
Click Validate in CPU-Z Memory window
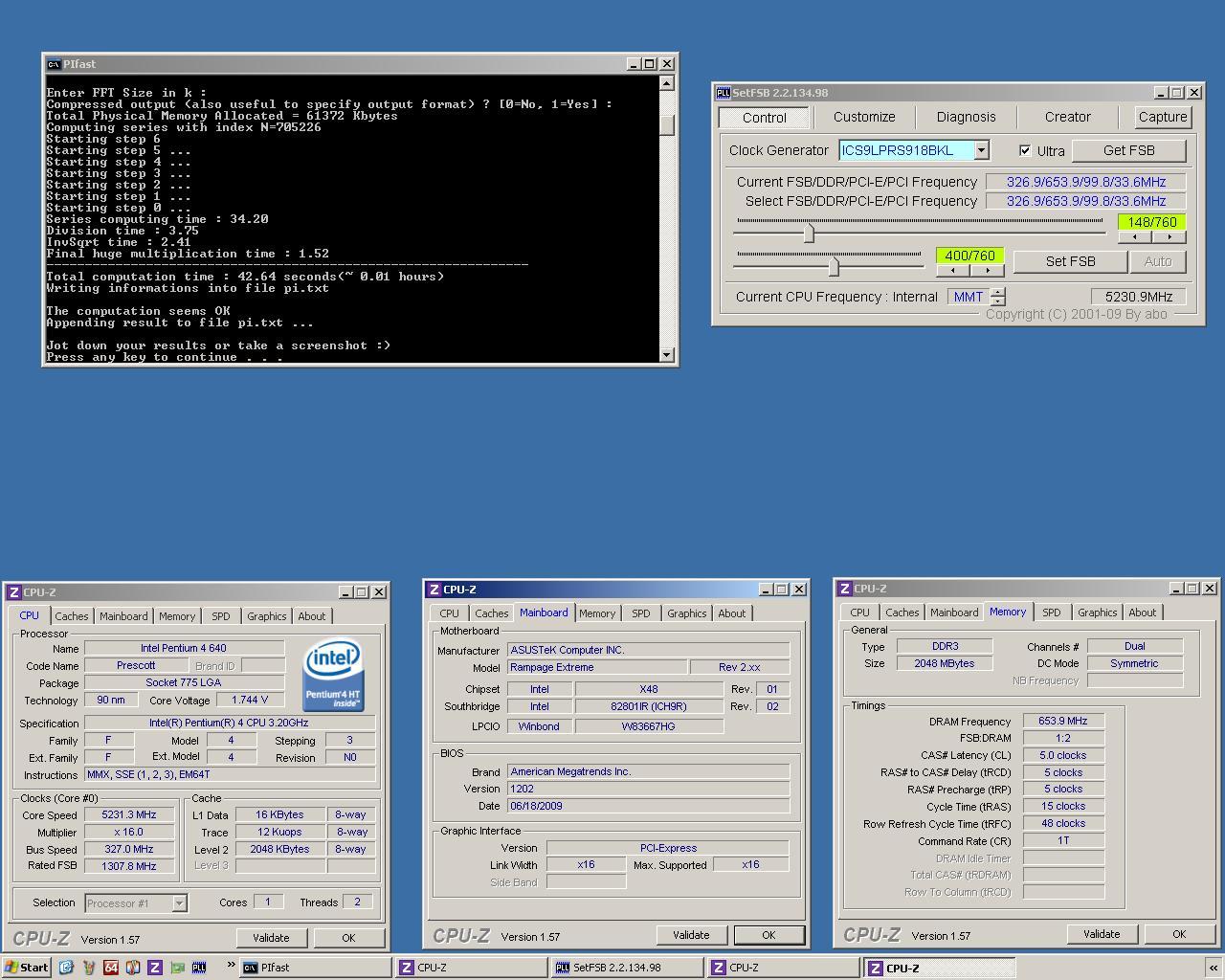pyautogui.click(x=1102, y=934)
